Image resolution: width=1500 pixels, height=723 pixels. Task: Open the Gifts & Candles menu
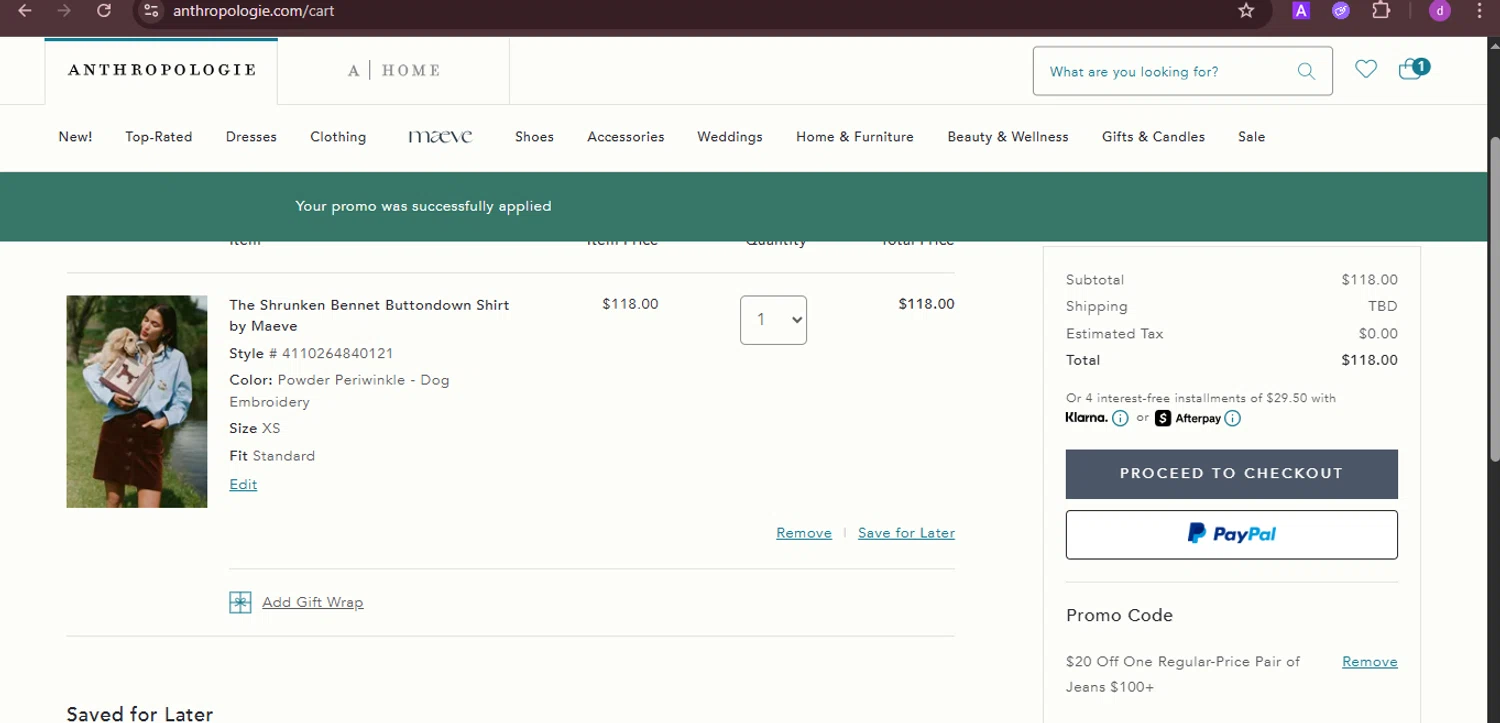[x=1153, y=137]
